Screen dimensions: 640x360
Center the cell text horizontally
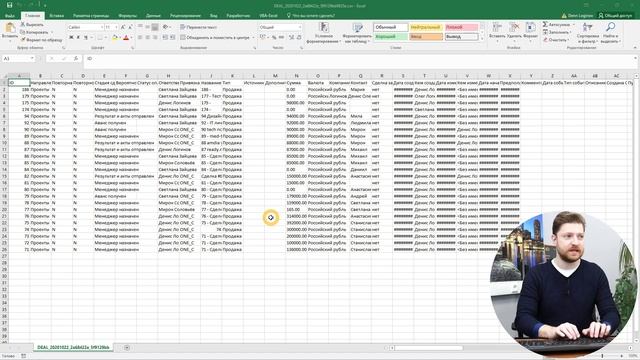(147, 38)
